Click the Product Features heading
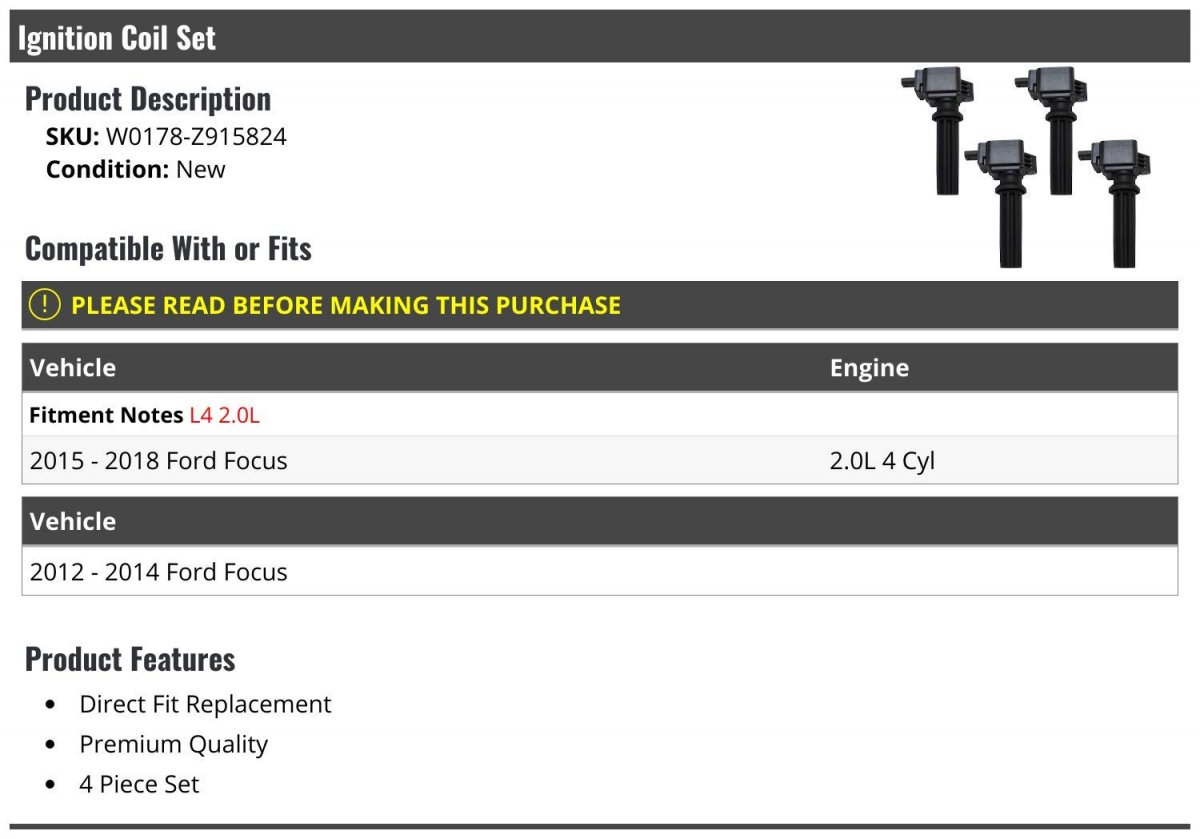The height and width of the screenshot is (839, 1200). [130, 659]
